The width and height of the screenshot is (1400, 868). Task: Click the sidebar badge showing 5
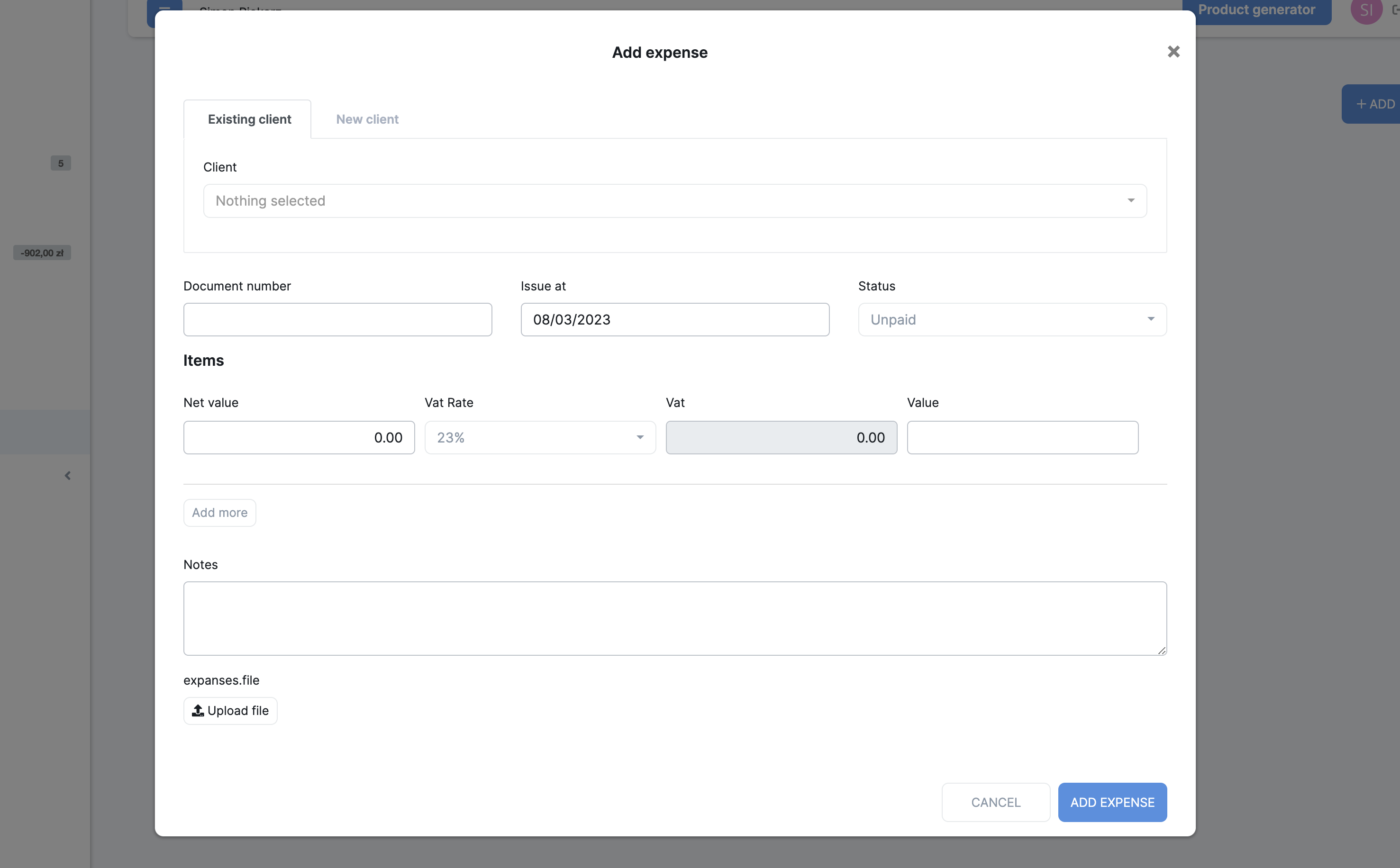[x=60, y=163]
